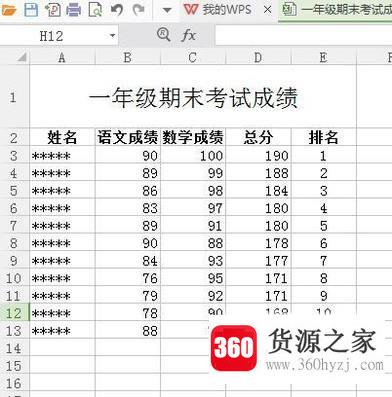Select the math score cell 92
392x397 pixels.
tap(193, 296)
